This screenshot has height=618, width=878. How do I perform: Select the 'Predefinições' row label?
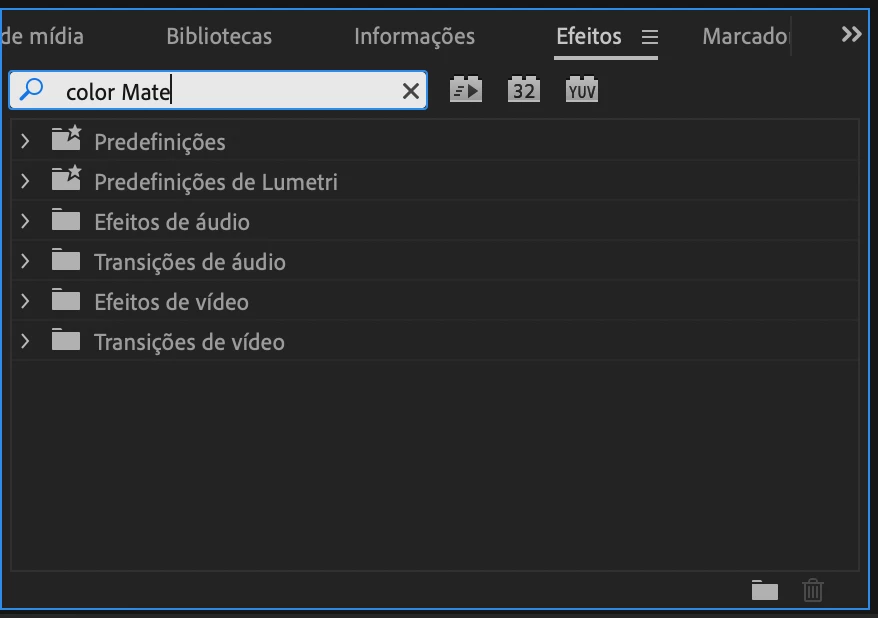pos(160,142)
